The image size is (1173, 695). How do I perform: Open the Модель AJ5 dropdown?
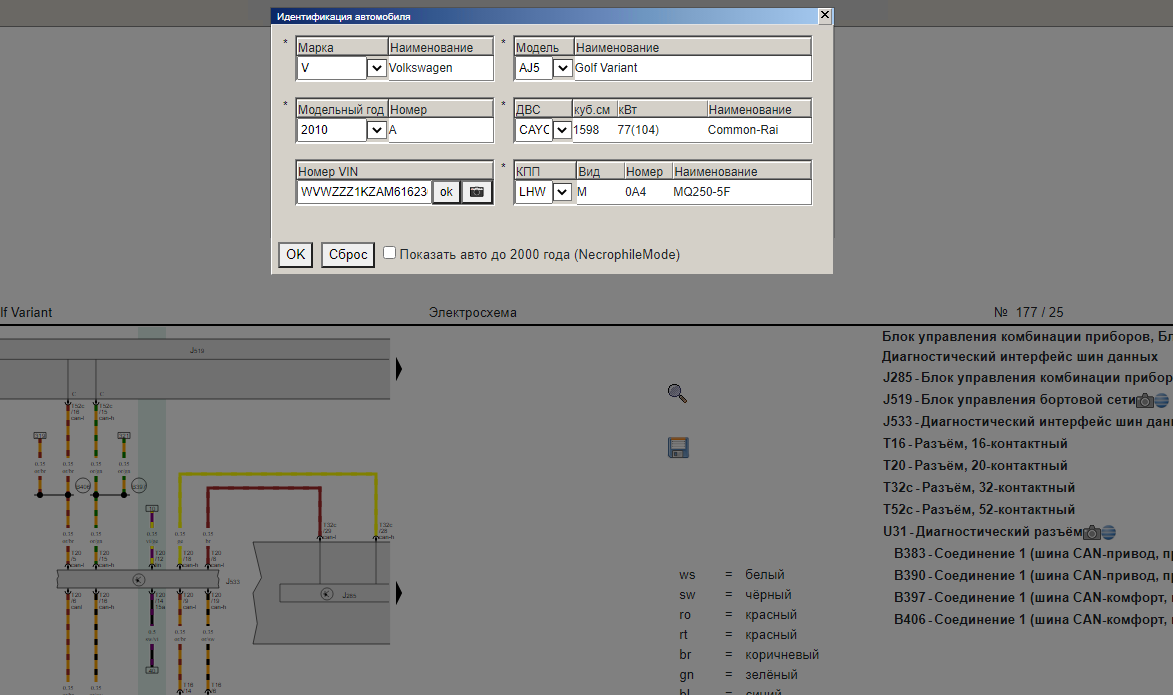563,68
